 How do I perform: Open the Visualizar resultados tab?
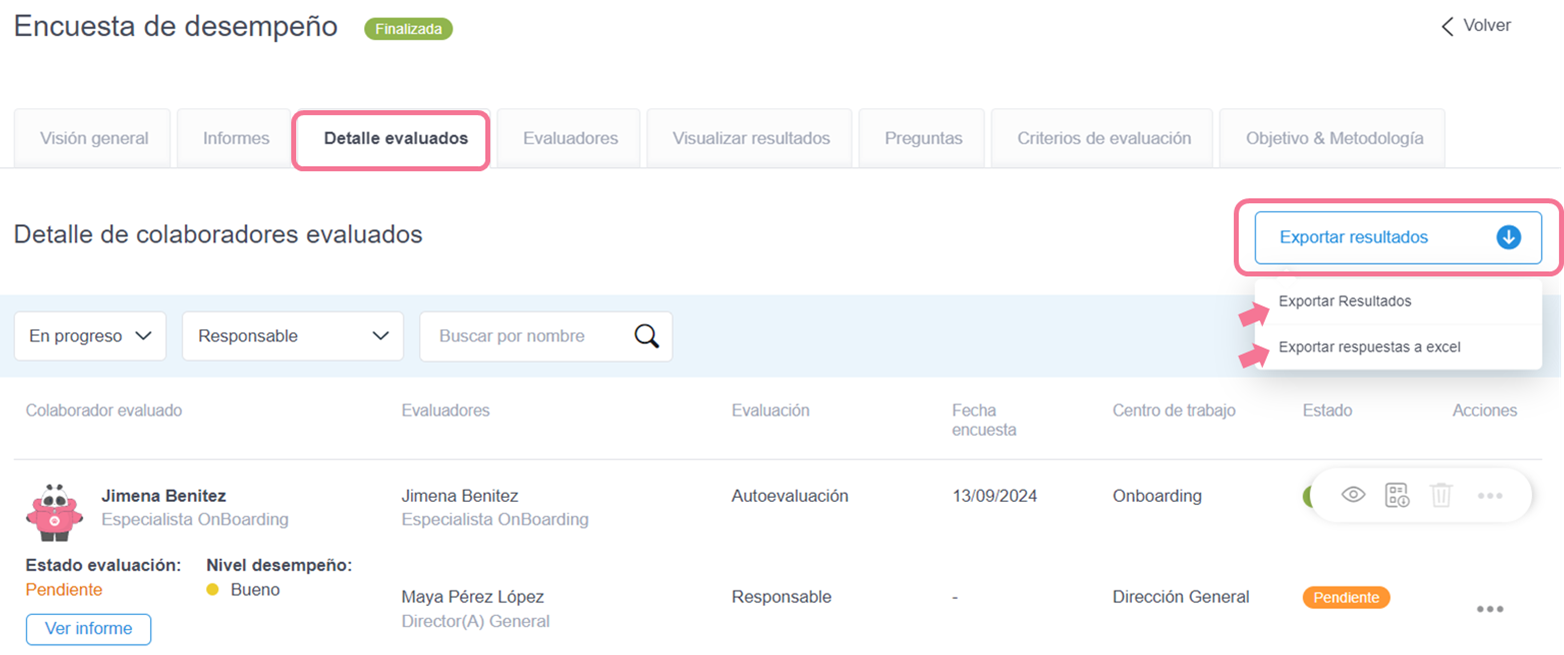click(751, 139)
